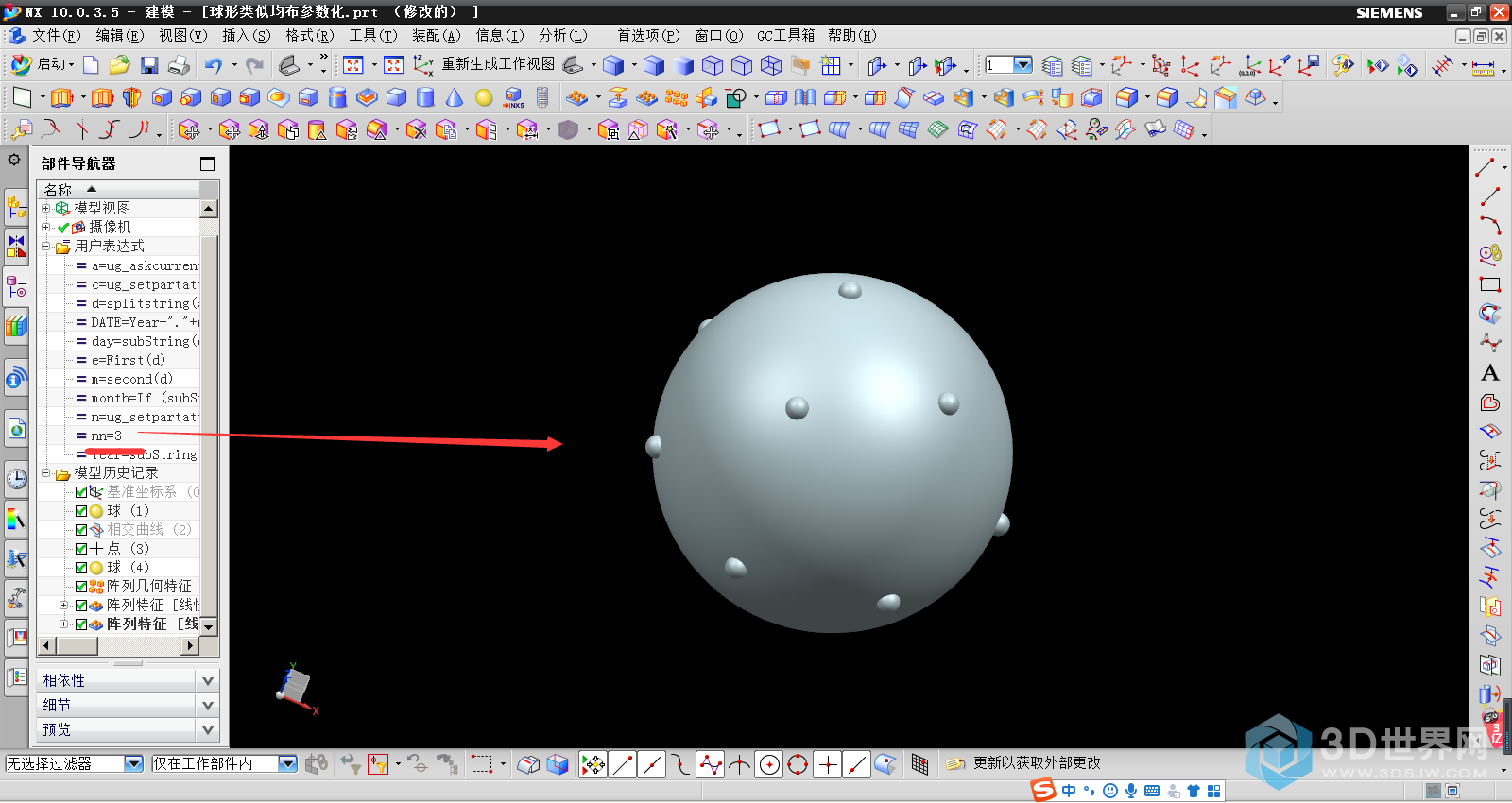
Task: Click the maximize icon of 部件导航器 panel
Action: click(x=208, y=163)
